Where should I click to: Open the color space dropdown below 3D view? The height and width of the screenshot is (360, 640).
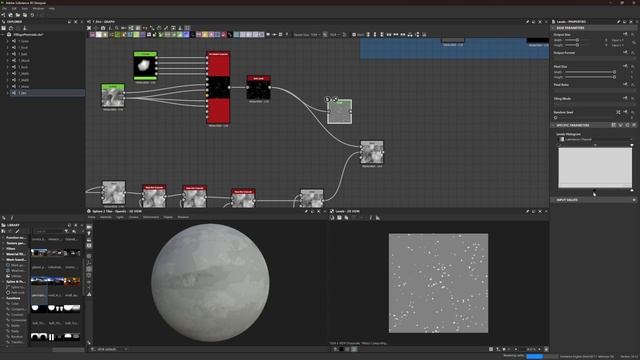(x=111, y=349)
